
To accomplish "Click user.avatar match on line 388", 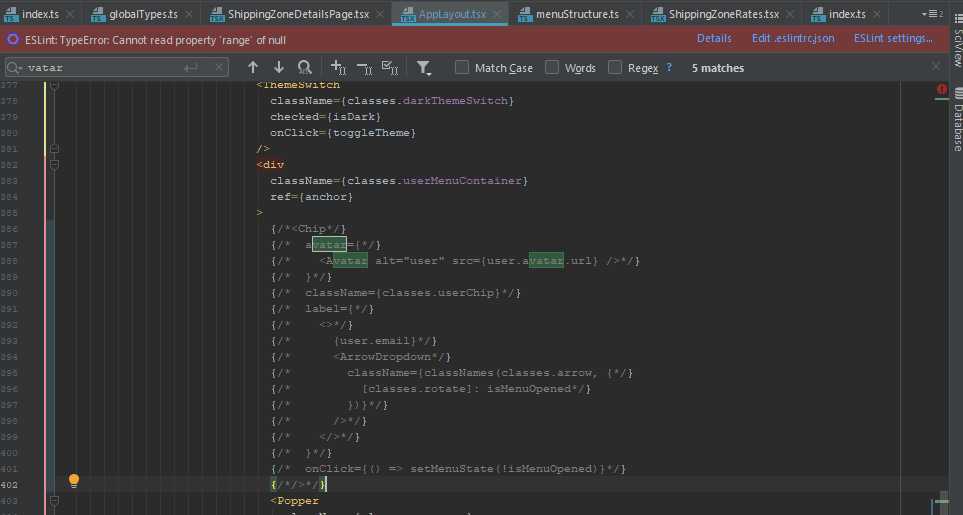I will 546,261.
